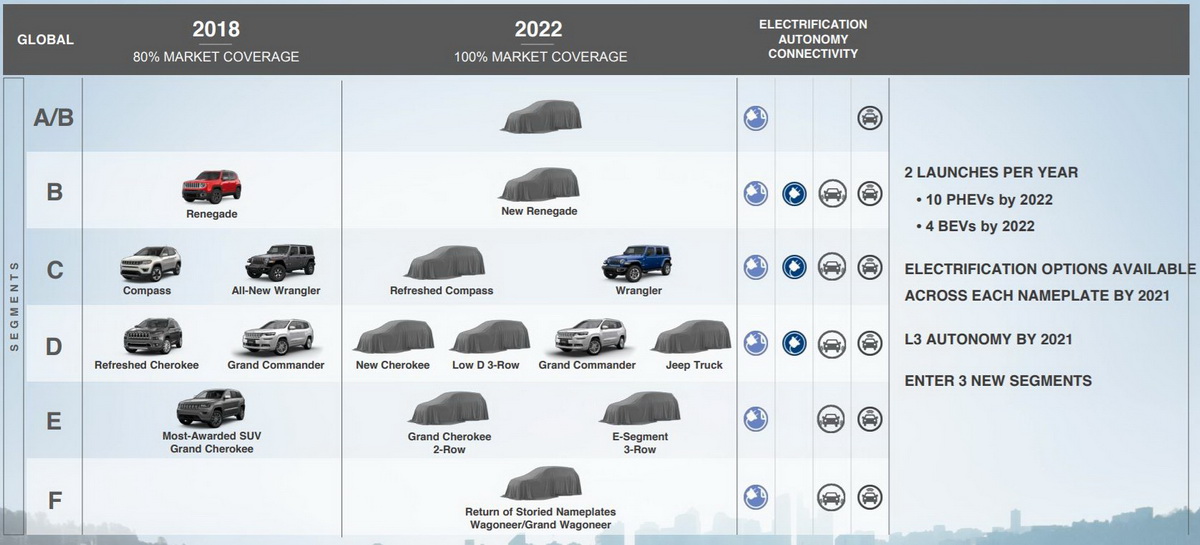Click the 'L3 AUTONOMY BY 2021' text
1200x545 pixels.
[988, 339]
